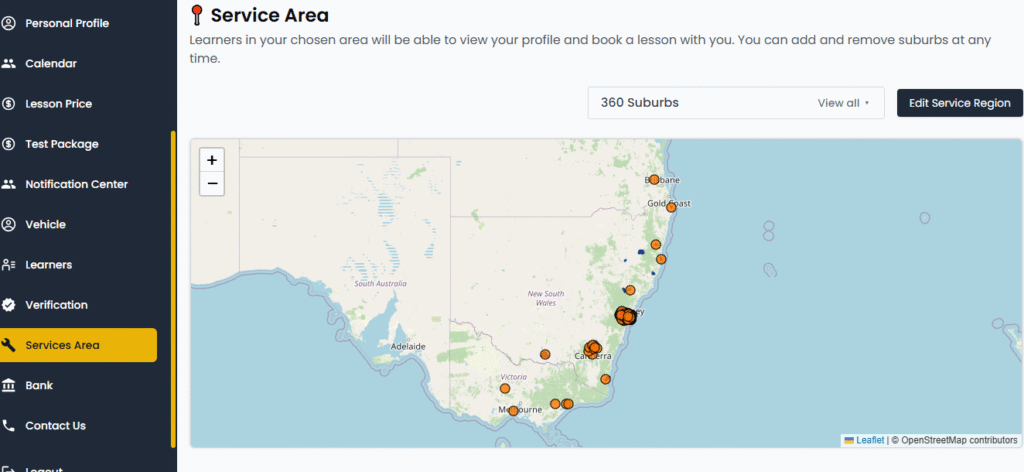Open the 360 Suburbs list box
1024x472 pixels.
[700, 103]
